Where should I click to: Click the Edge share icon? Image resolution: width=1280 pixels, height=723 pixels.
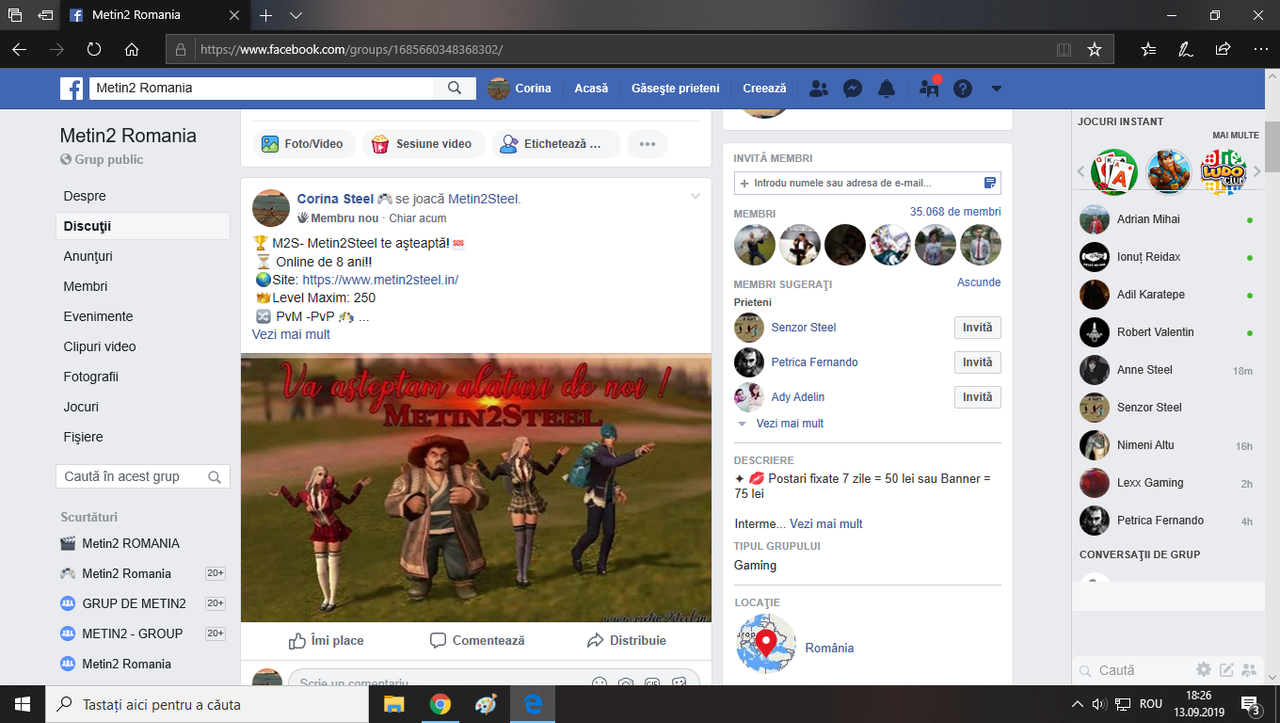(x=1222, y=48)
